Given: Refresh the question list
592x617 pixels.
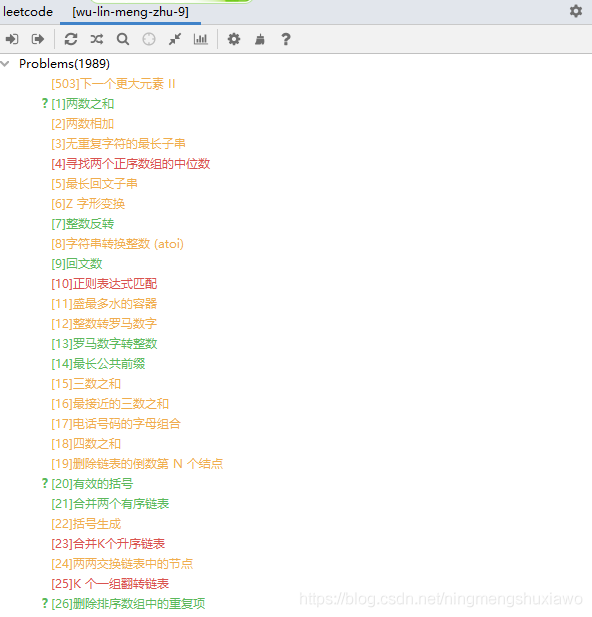Looking at the screenshot, I should pos(71,39).
